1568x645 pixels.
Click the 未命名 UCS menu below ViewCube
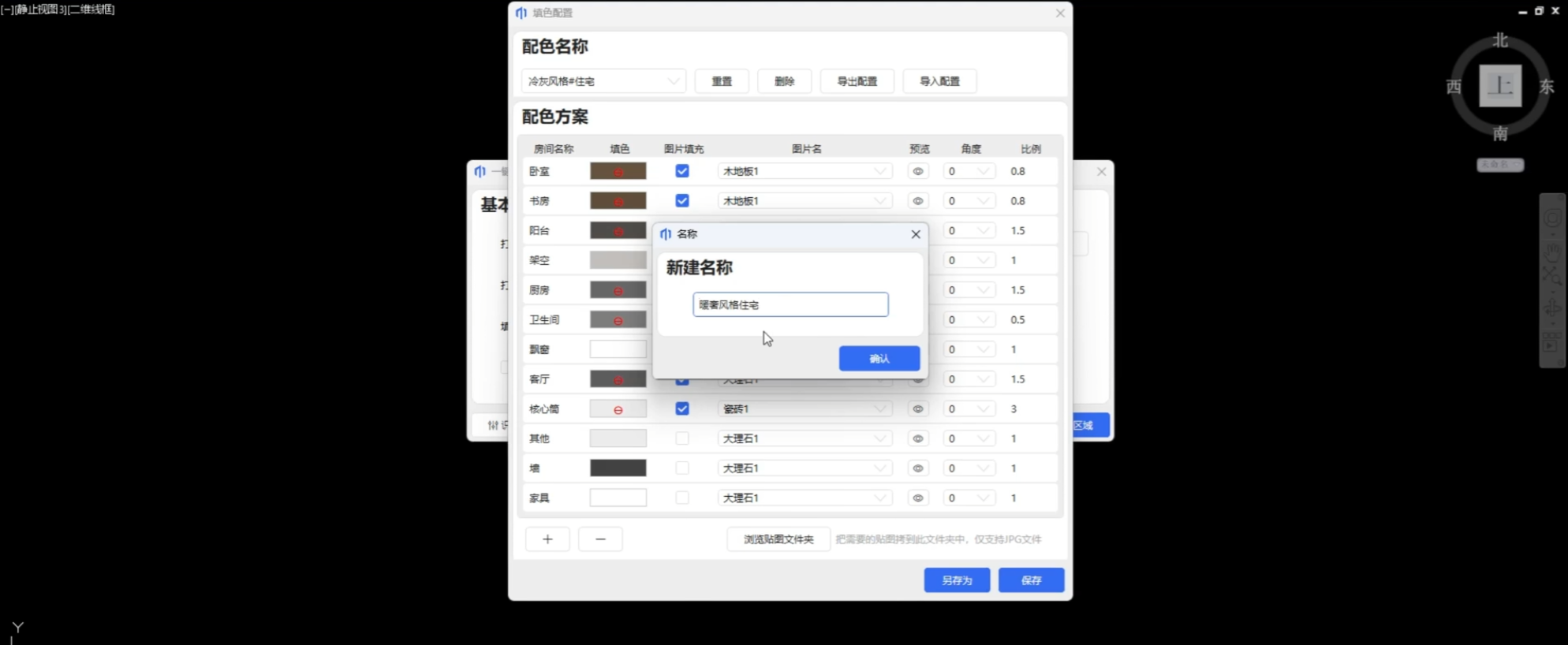(x=1499, y=165)
